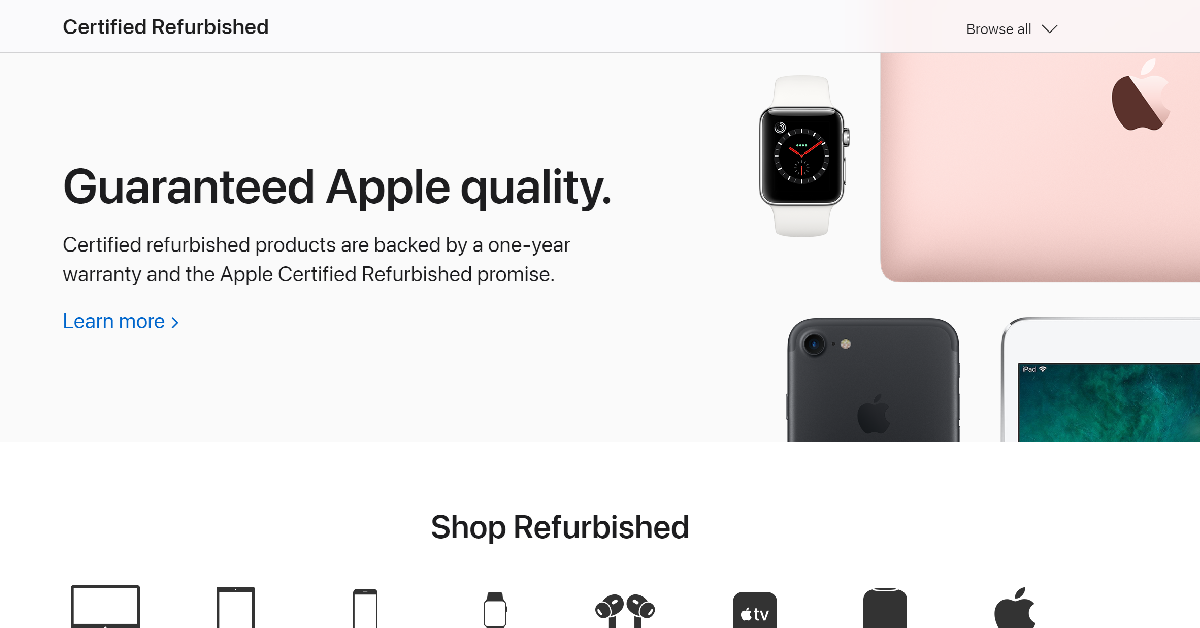Viewport: 1200px width, 628px height.
Task: Open the Apple Watch category icon
Action: click(x=495, y=609)
